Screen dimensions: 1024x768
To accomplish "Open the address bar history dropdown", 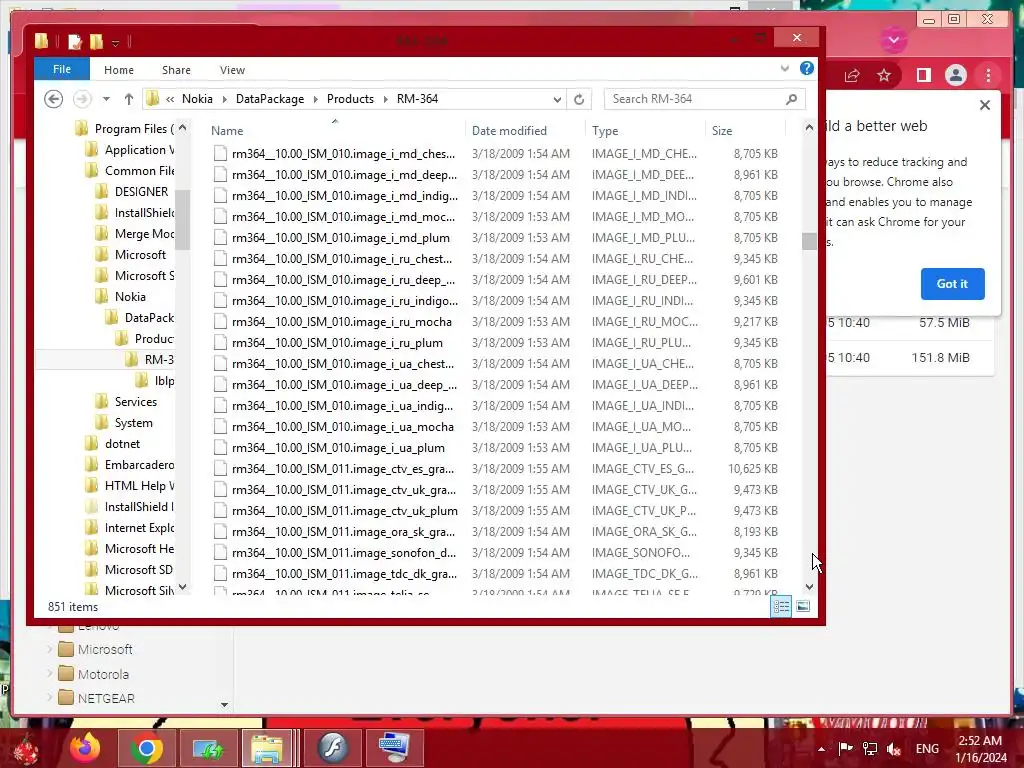I will (557, 99).
